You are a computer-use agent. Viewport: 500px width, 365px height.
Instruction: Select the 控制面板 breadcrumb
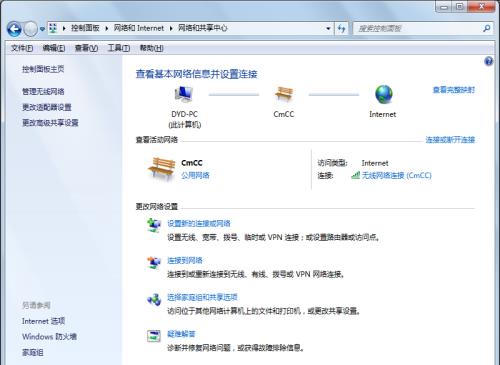(85, 28)
